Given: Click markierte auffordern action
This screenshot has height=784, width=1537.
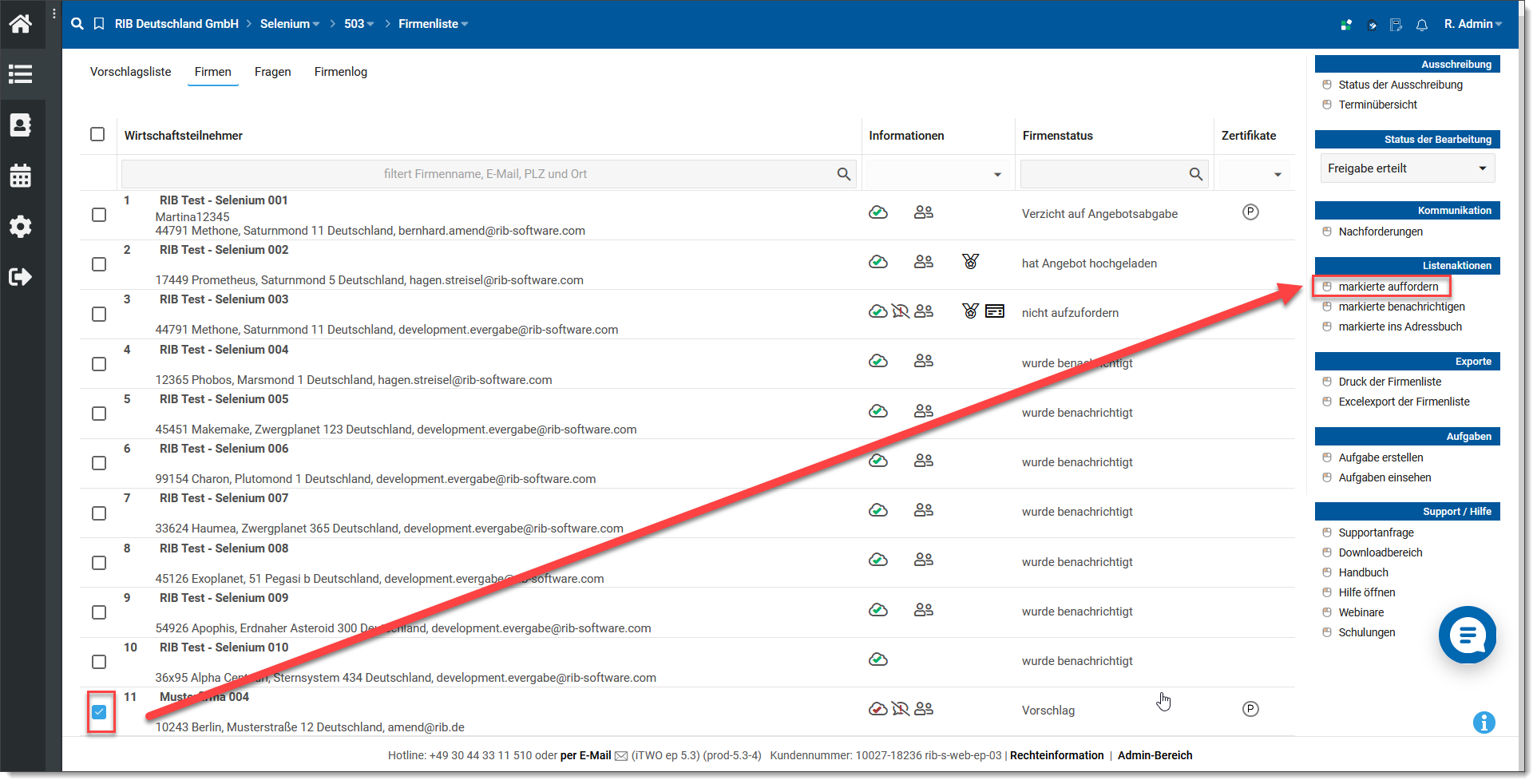Looking at the screenshot, I should (x=1388, y=287).
